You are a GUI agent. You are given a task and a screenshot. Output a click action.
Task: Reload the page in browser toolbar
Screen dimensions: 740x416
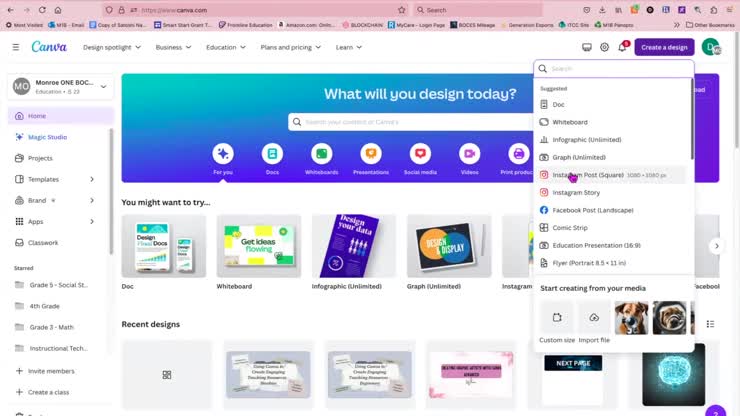pyautogui.click(x=42, y=10)
